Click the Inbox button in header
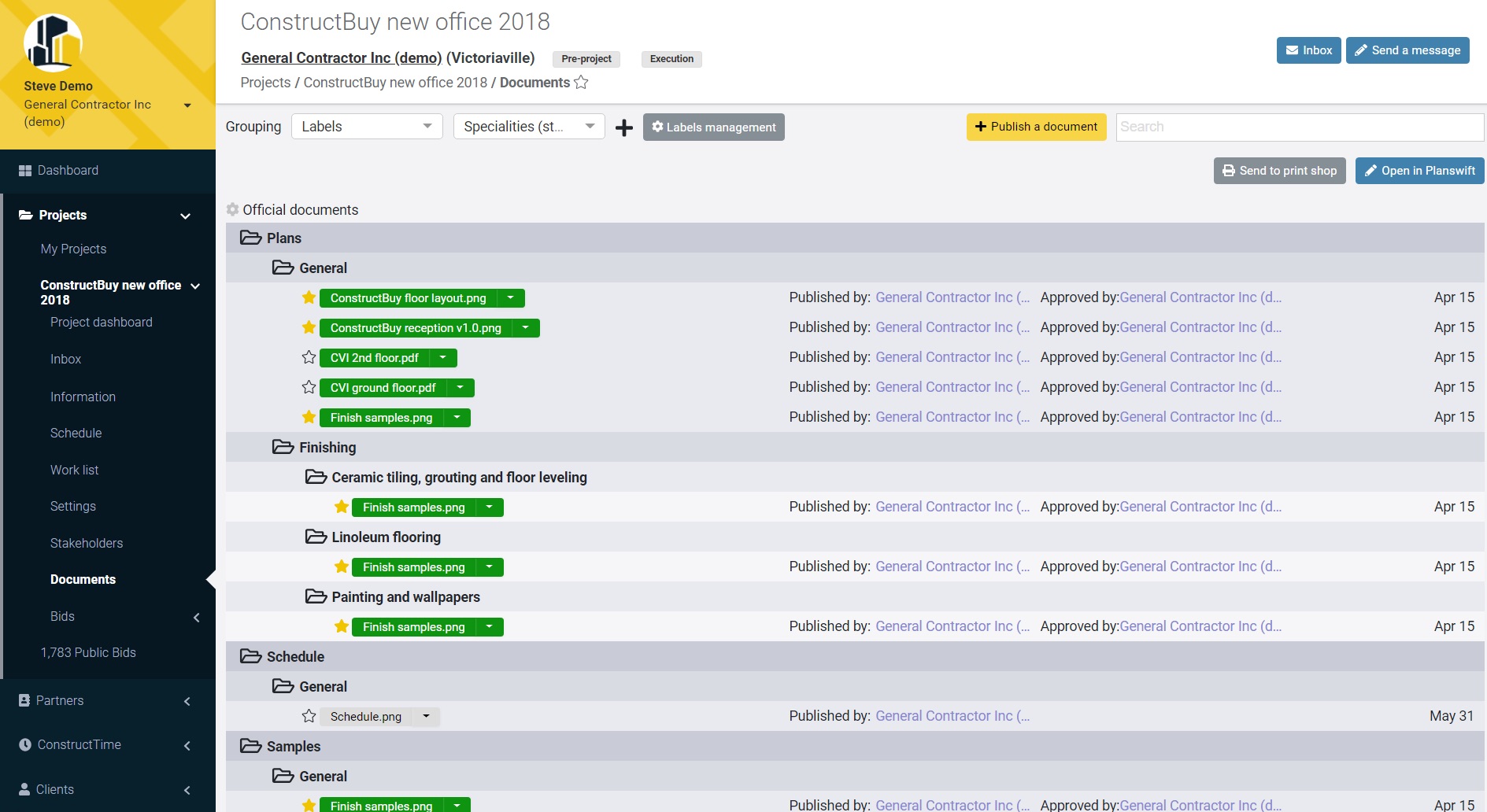Image resolution: width=1487 pixels, height=812 pixels. tap(1308, 50)
